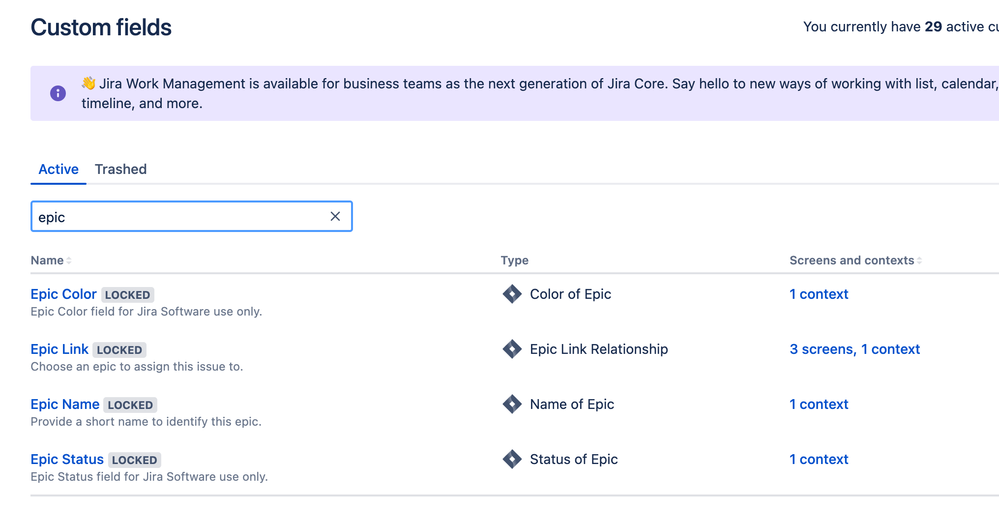Open the Epic Link field
The height and width of the screenshot is (519, 999).
59,349
